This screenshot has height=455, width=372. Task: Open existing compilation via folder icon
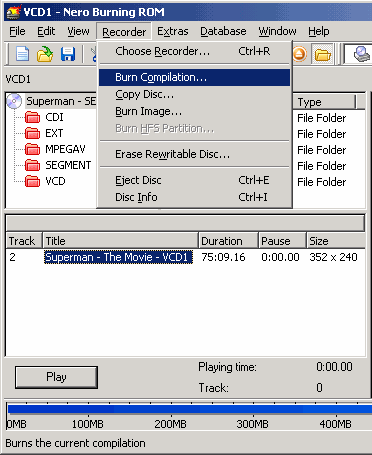(45, 54)
